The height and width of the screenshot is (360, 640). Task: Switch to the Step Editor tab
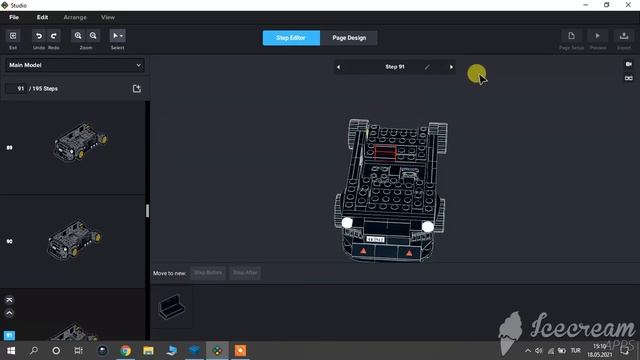tap(291, 38)
